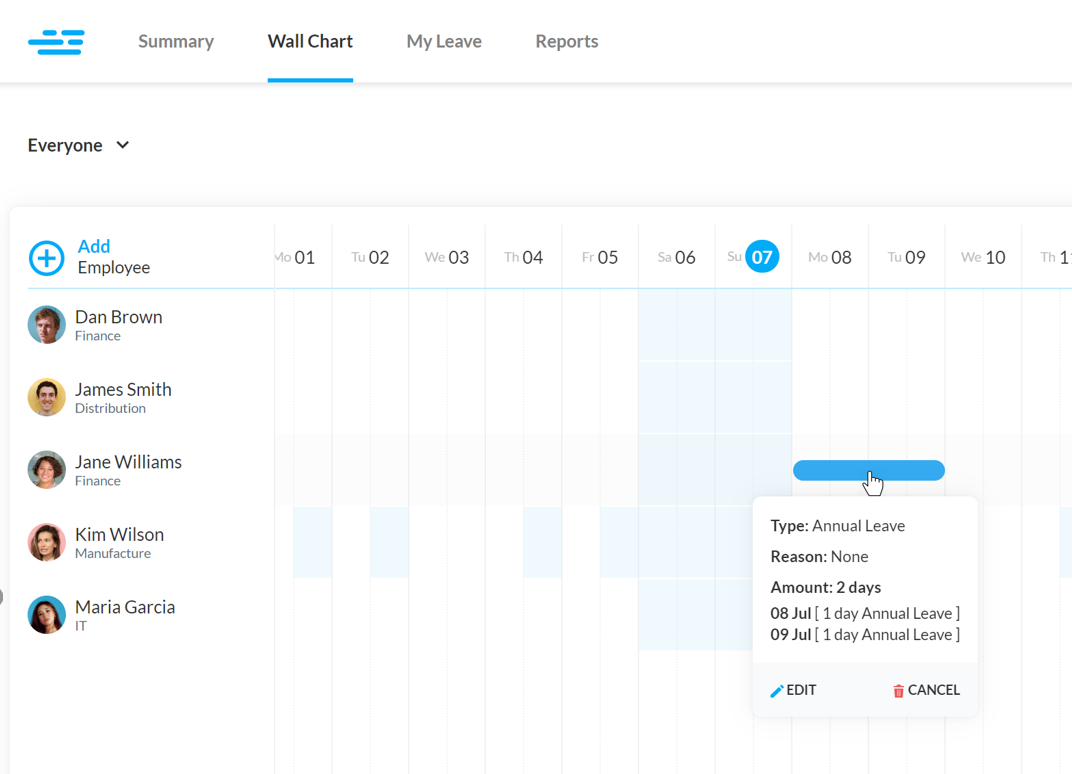
Task: Click the app logo icon
Action: click(x=56, y=42)
